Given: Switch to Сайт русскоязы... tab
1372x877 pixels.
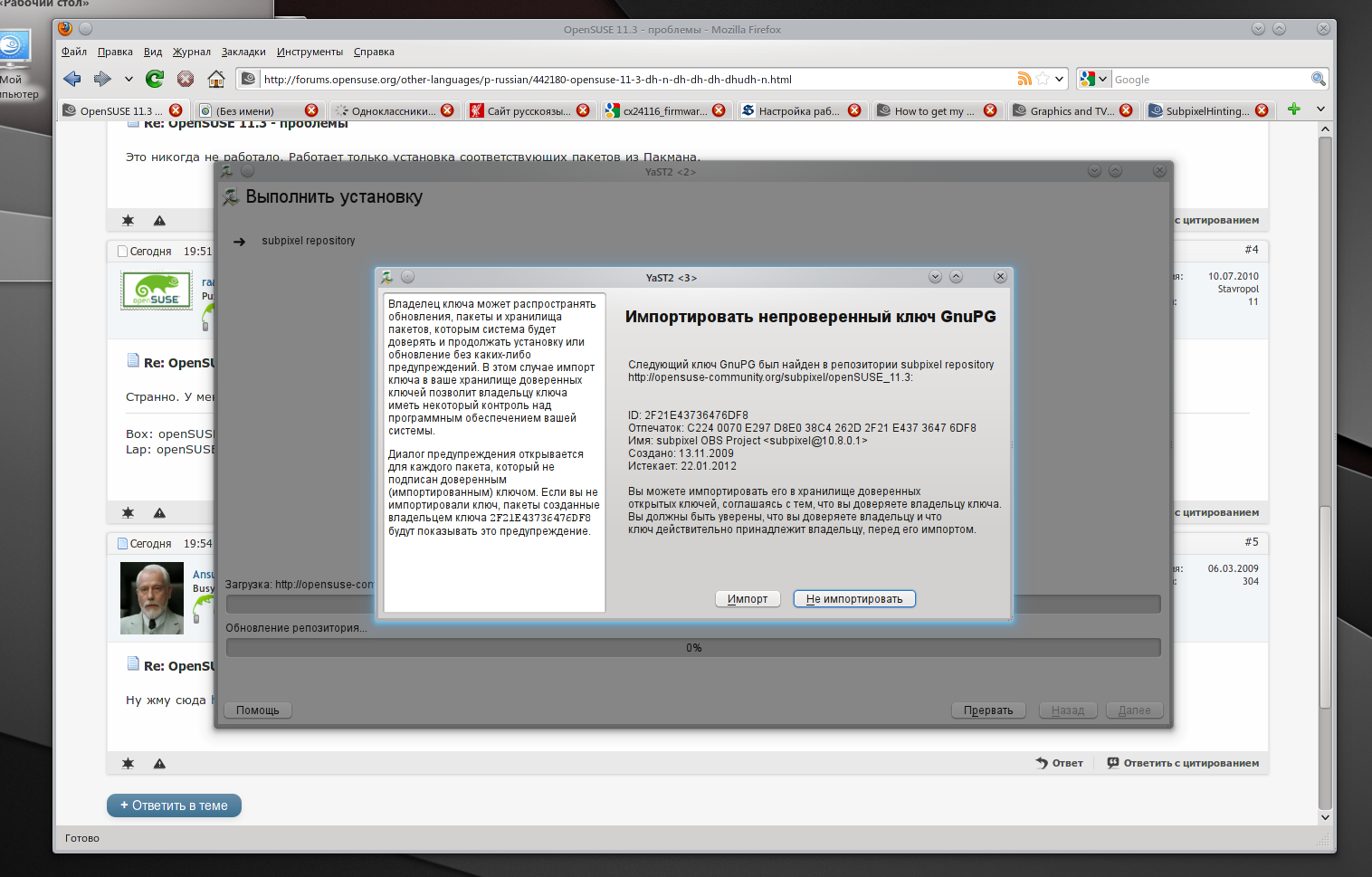Looking at the screenshot, I should pyautogui.click(x=529, y=110).
